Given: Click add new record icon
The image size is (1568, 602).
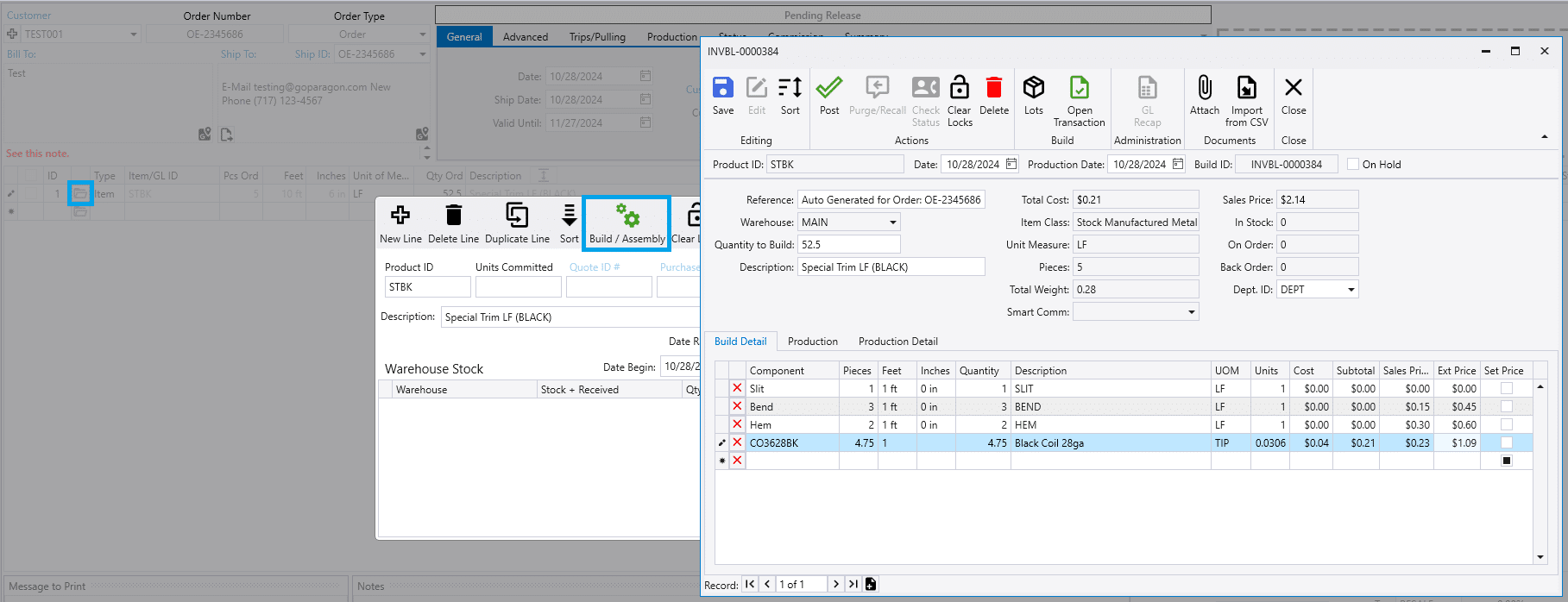Looking at the screenshot, I should [871, 584].
